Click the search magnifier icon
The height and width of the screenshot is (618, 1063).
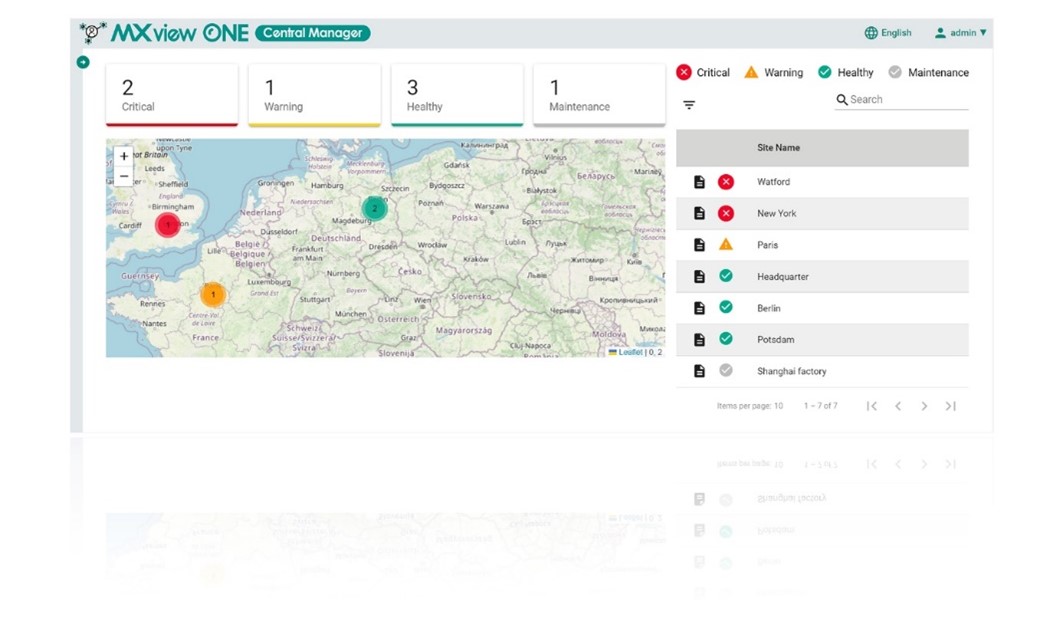click(x=842, y=100)
